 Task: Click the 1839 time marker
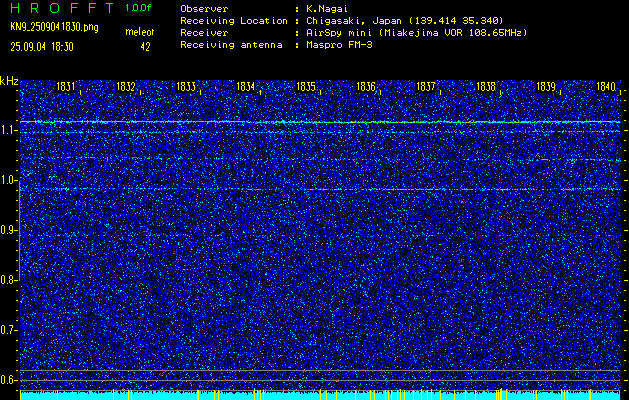click(546, 87)
